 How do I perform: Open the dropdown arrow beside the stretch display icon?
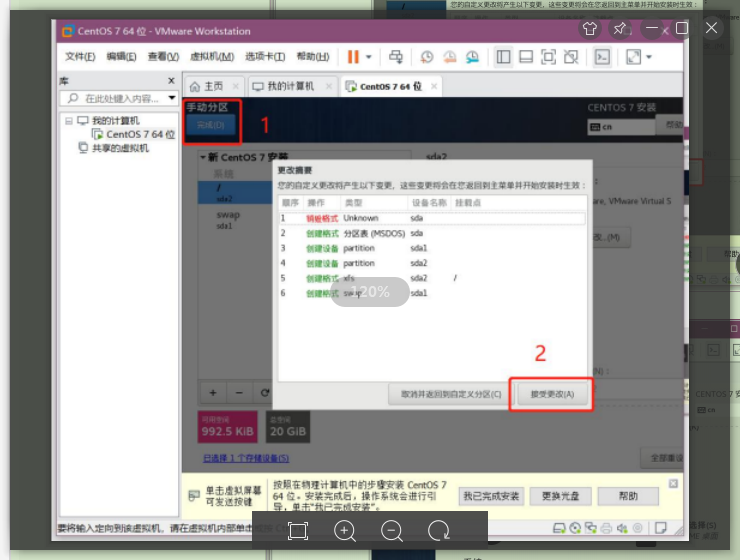(x=649, y=57)
